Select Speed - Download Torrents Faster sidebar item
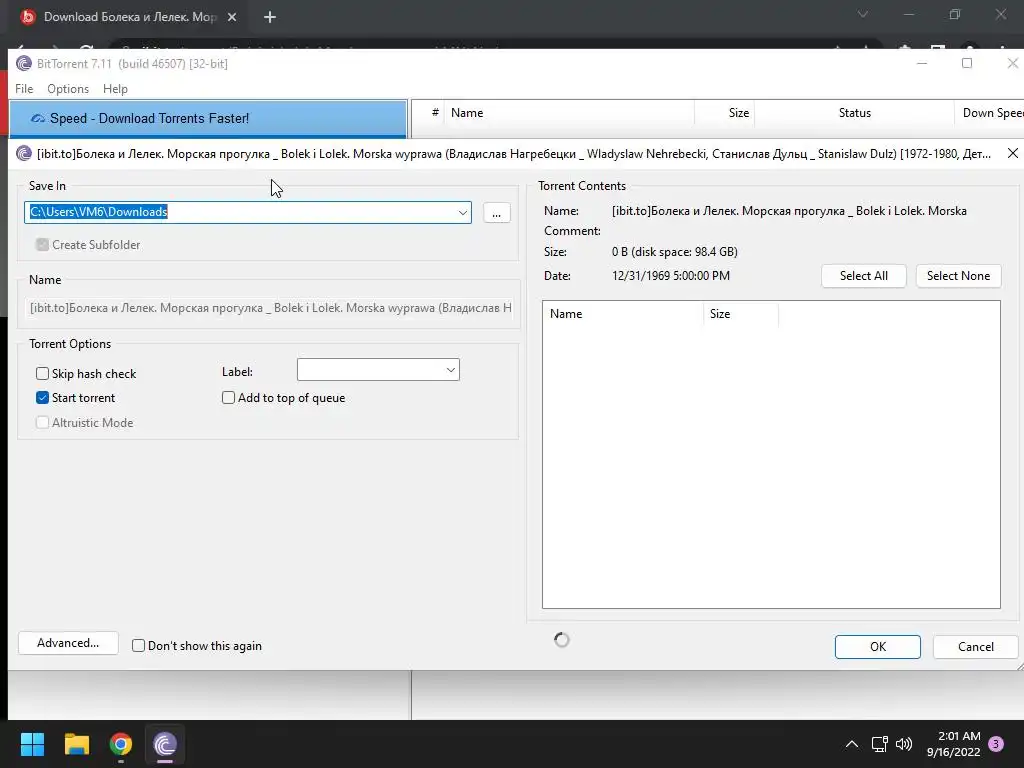The image size is (1024, 768). [208, 118]
